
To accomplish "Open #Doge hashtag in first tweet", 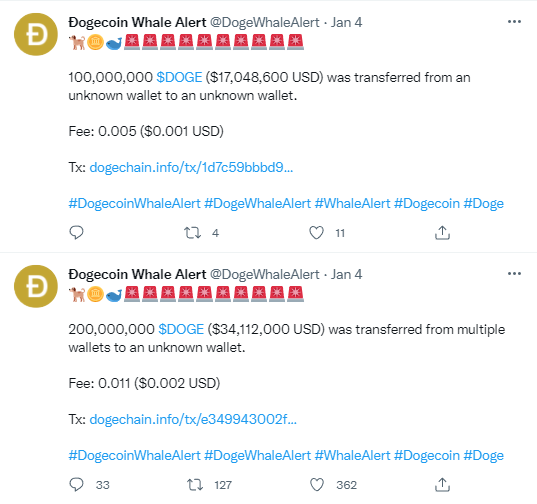I will 484,203.
